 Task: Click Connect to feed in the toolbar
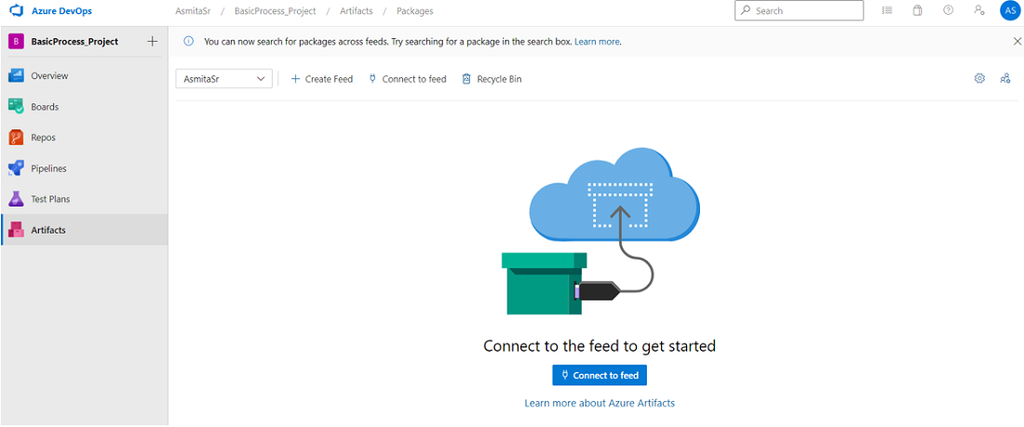pyautogui.click(x=408, y=79)
